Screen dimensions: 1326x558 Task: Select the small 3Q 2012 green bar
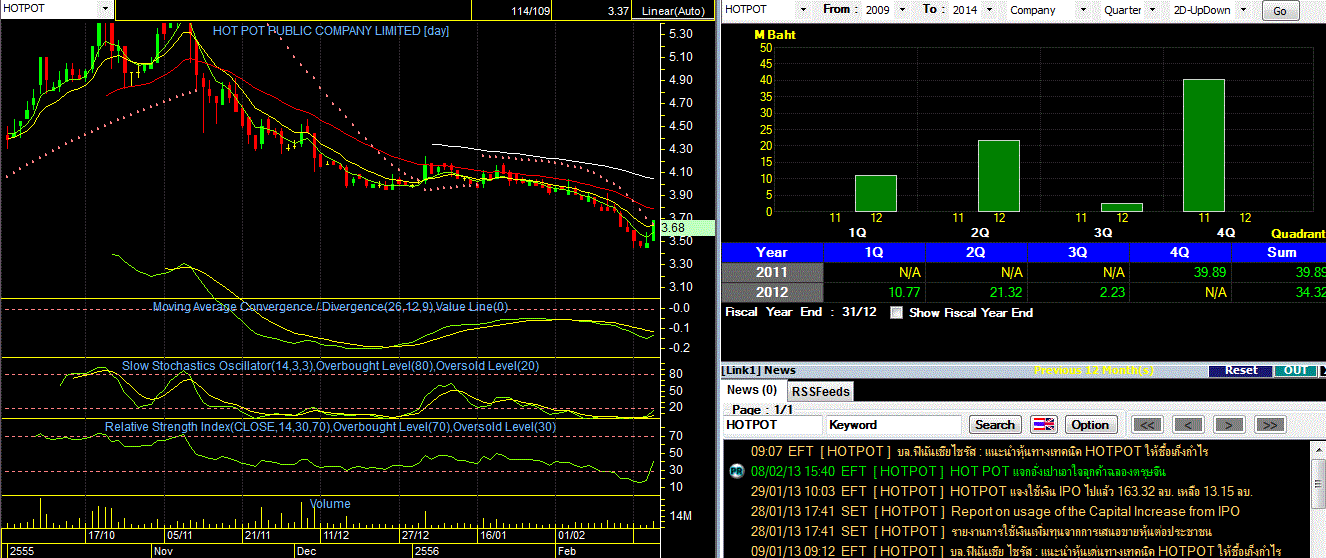[1122, 208]
